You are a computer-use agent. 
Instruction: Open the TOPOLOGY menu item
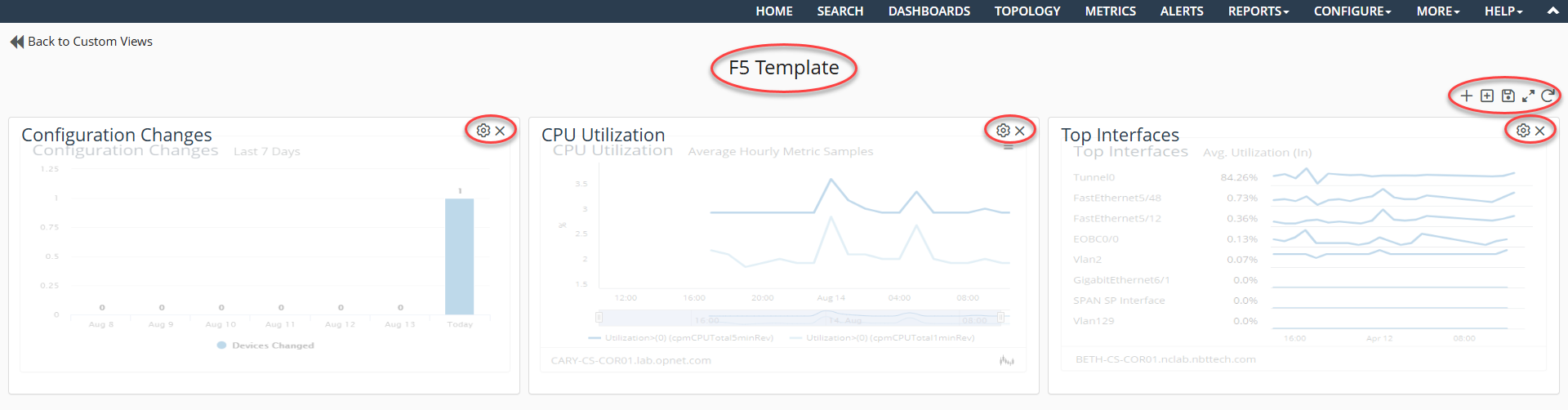pyautogui.click(x=1027, y=11)
